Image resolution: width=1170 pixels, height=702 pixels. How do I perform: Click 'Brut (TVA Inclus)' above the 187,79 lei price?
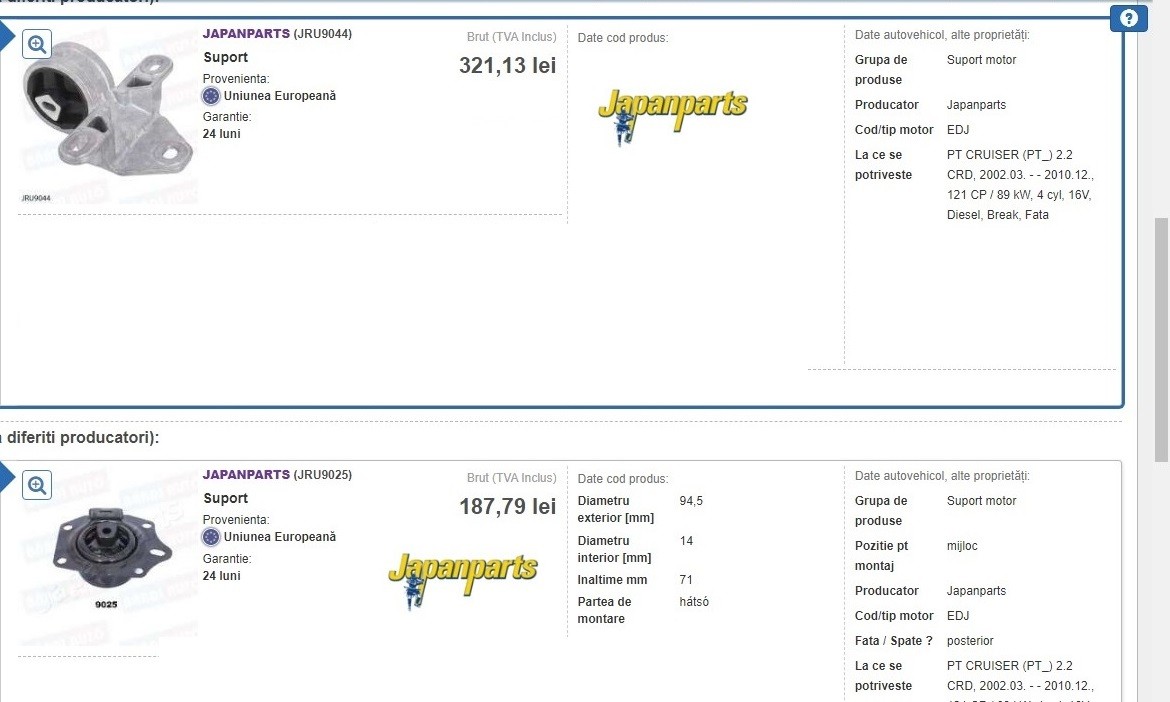tap(512, 477)
